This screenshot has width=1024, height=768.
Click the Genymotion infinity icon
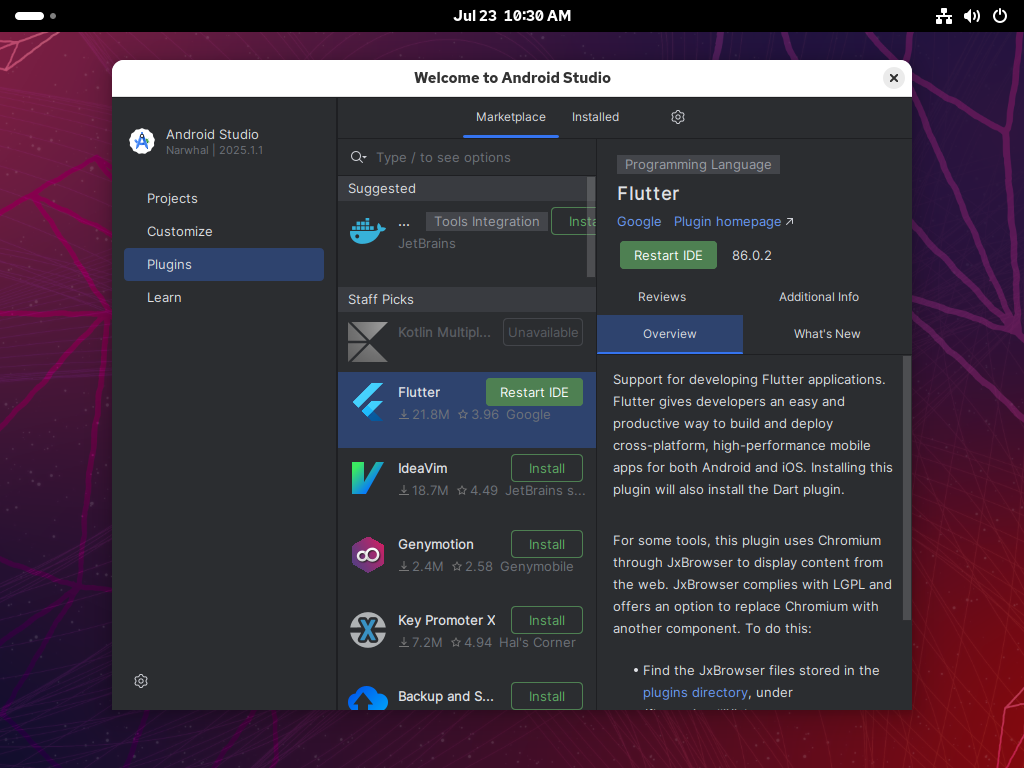[367, 555]
